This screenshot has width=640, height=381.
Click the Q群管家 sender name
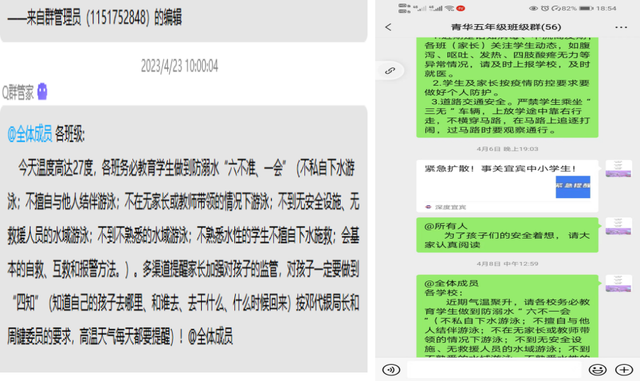[18, 92]
